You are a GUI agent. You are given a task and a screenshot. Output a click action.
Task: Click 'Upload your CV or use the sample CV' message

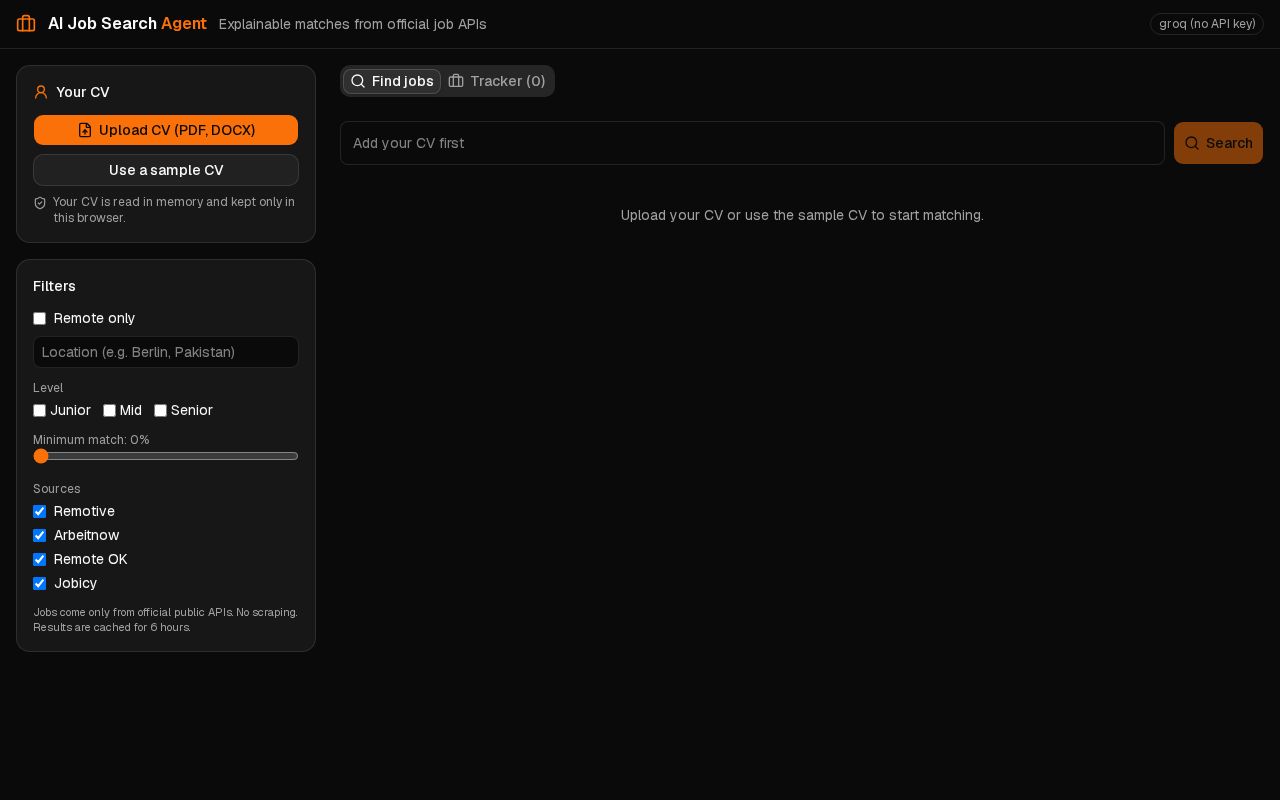802,215
